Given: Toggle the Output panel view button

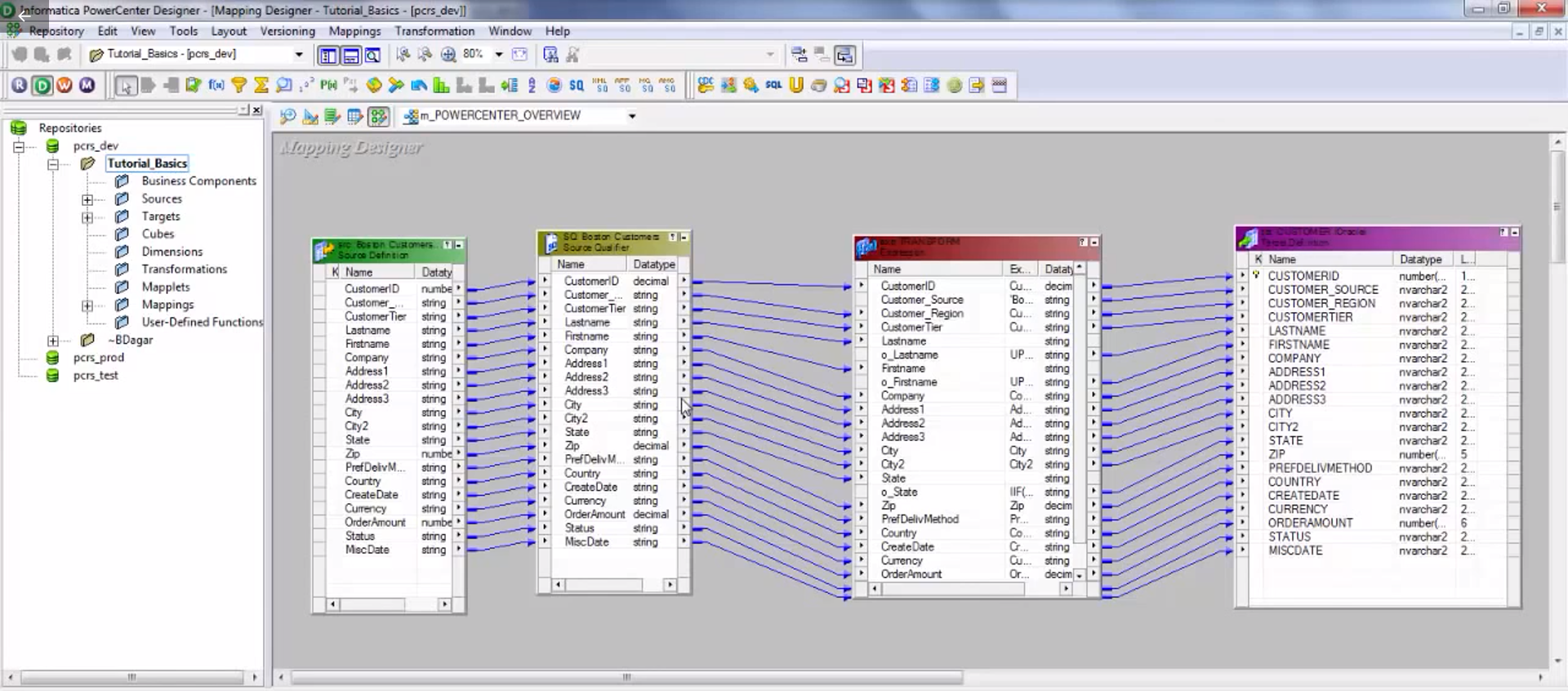Looking at the screenshot, I should [x=350, y=56].
